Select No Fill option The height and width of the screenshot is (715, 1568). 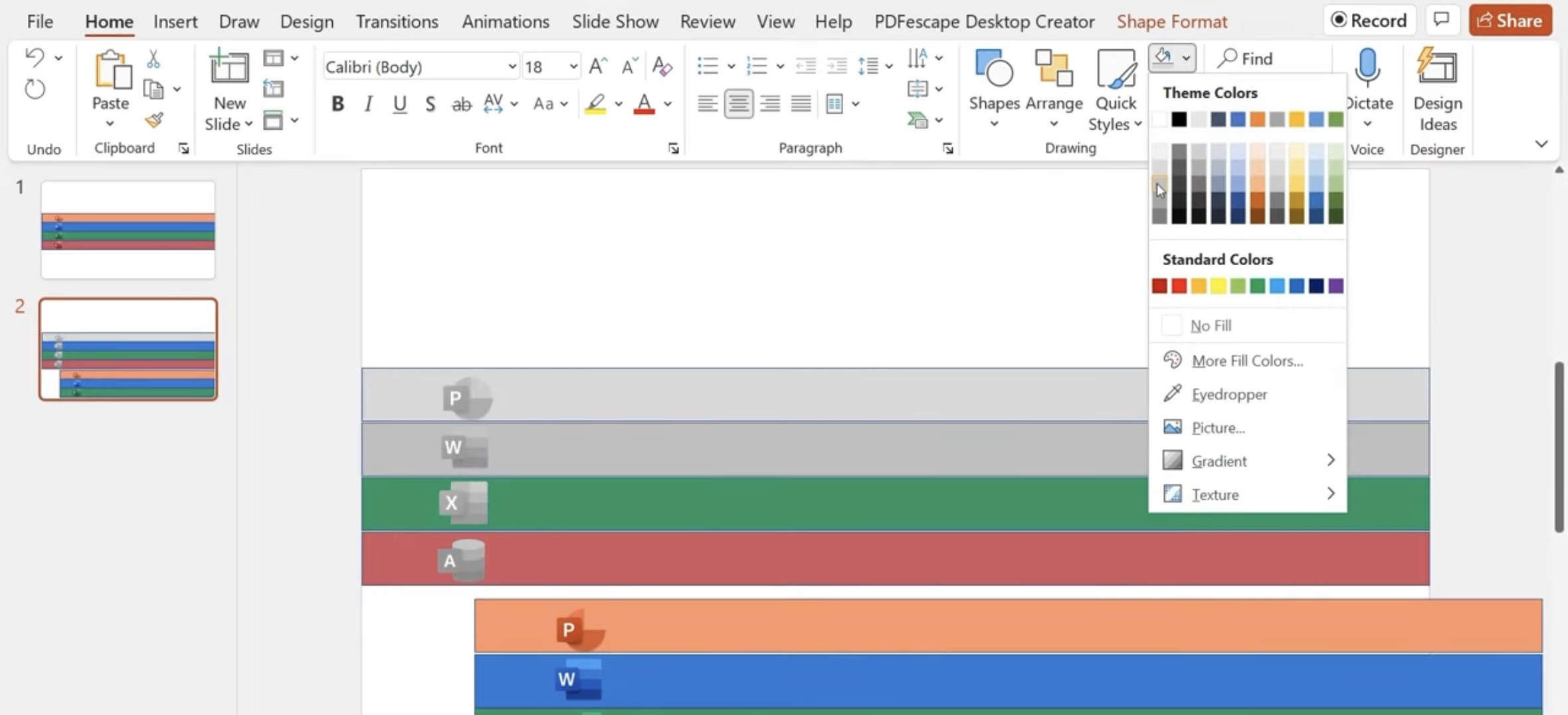click(x=1248, y=326)
